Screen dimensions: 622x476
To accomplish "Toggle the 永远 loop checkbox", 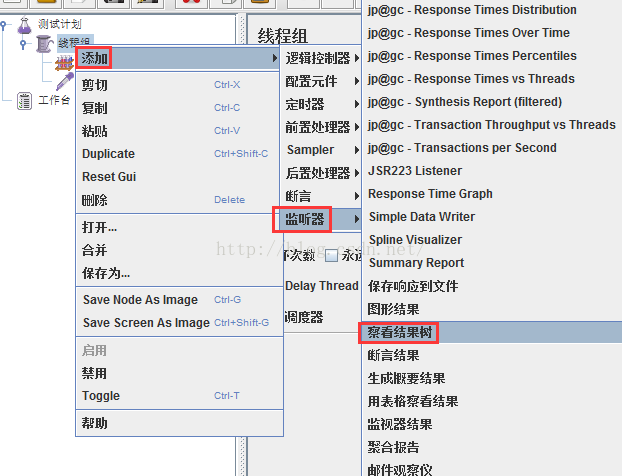I will point(331,256).
